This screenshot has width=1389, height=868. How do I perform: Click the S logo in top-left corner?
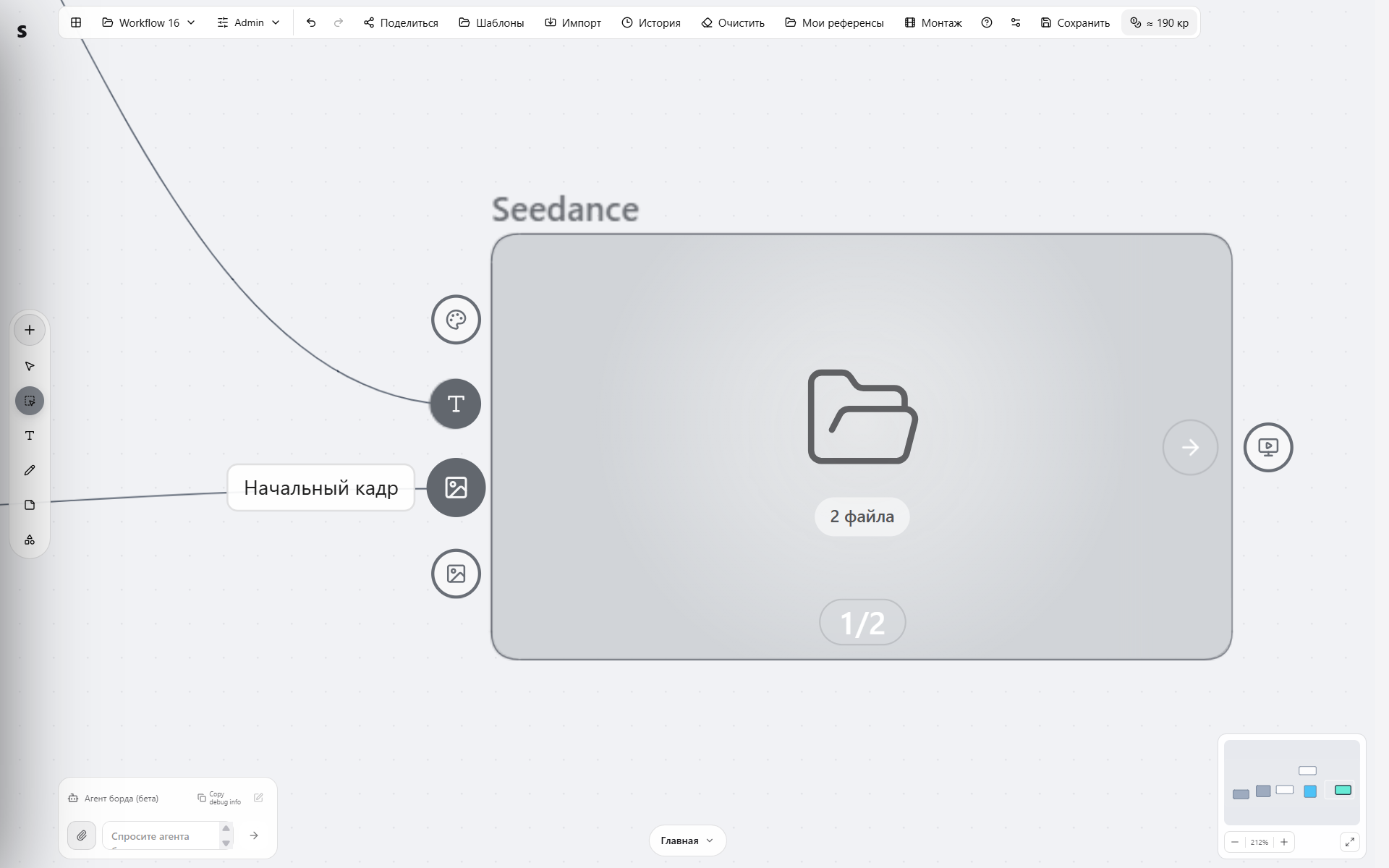22,31
